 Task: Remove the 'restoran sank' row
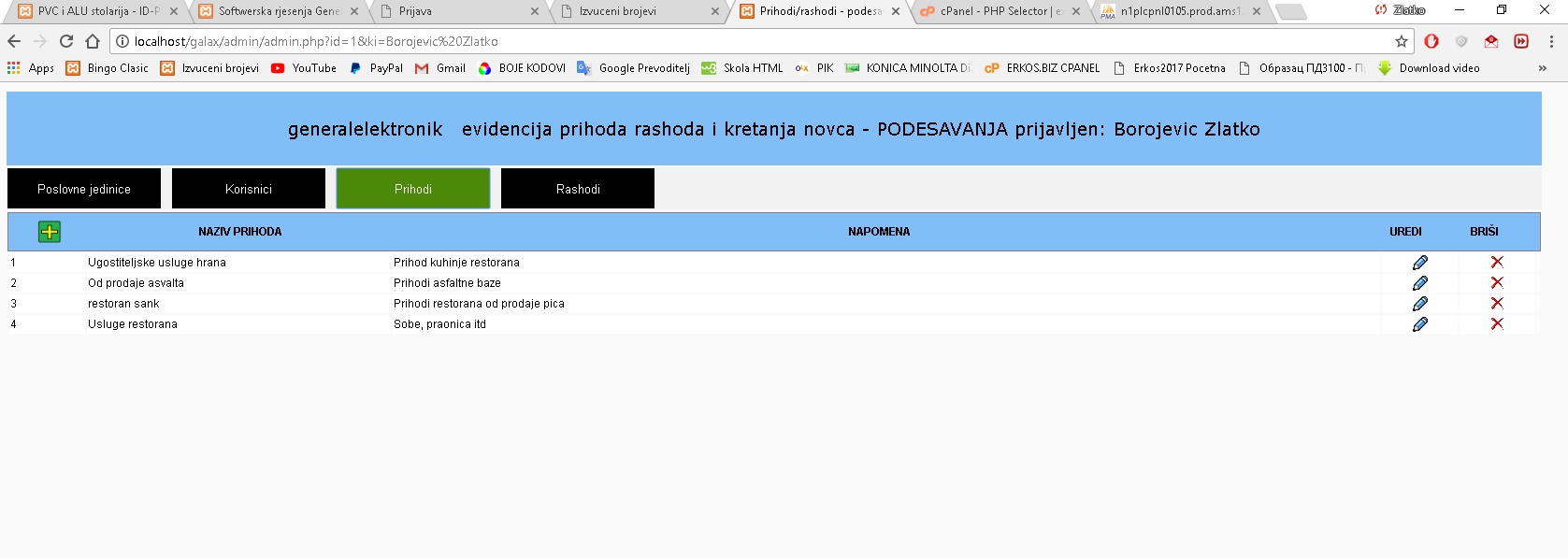tap(1496, 304)
